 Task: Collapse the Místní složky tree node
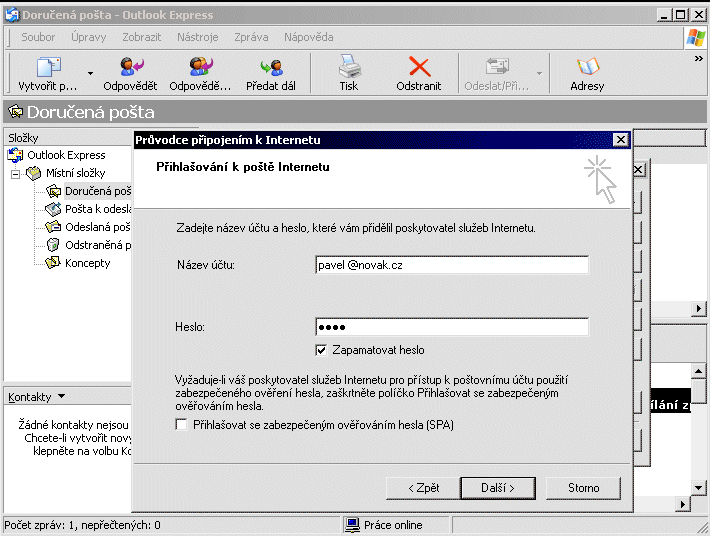click(x=15, y=174)
